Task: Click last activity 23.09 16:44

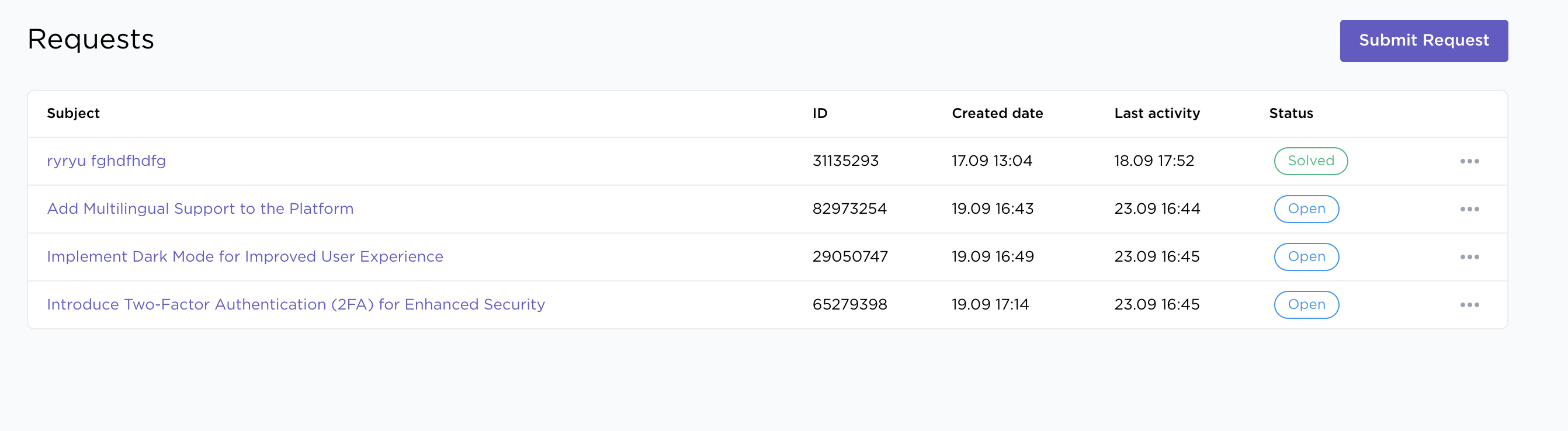Action: (x=1157, y=209)
